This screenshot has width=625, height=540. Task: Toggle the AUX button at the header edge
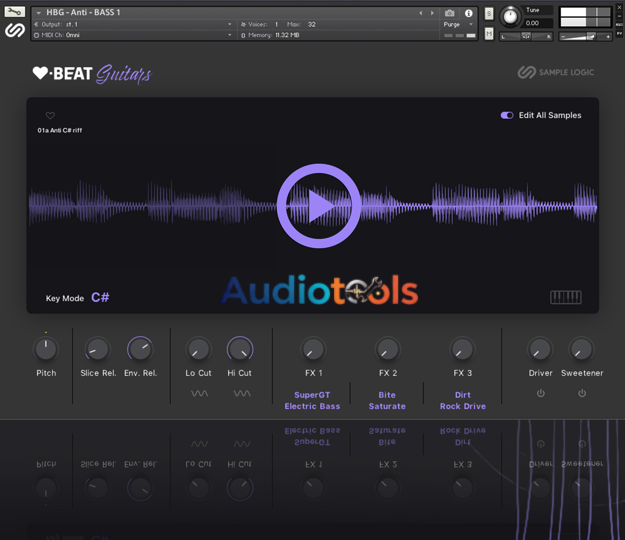(x=619, y=25)
